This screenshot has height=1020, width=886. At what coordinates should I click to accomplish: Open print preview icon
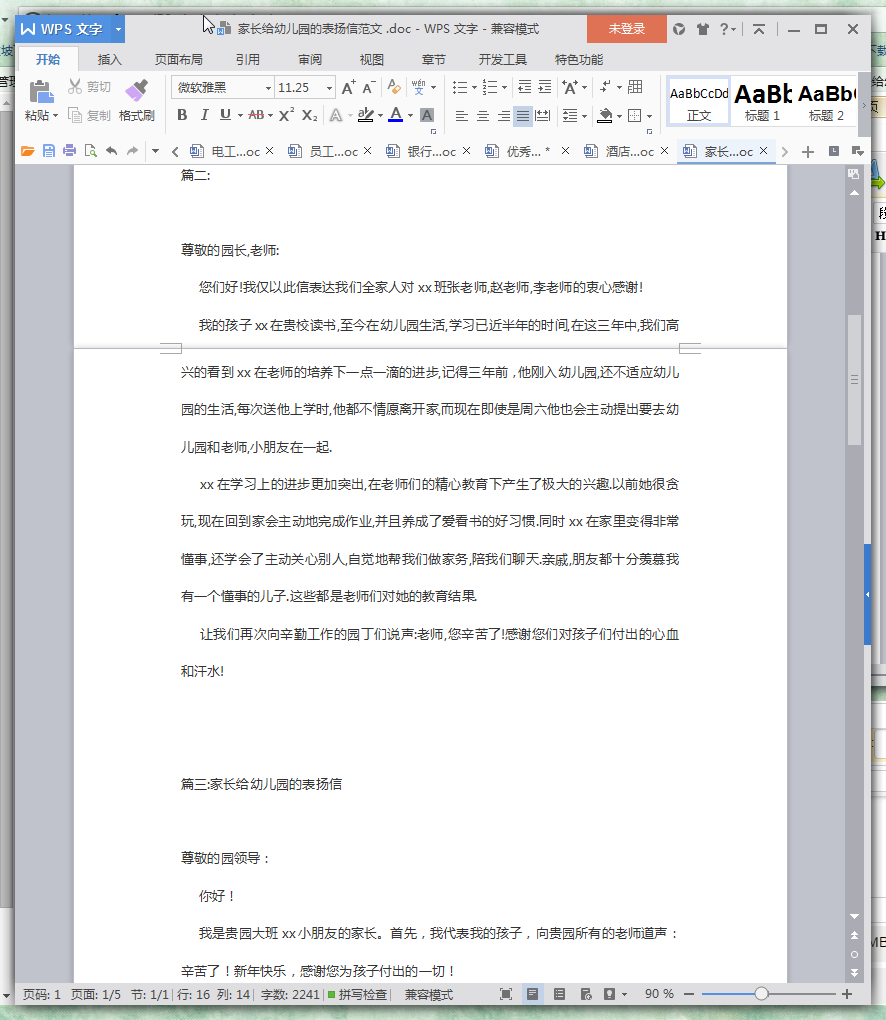coord(90,151)
